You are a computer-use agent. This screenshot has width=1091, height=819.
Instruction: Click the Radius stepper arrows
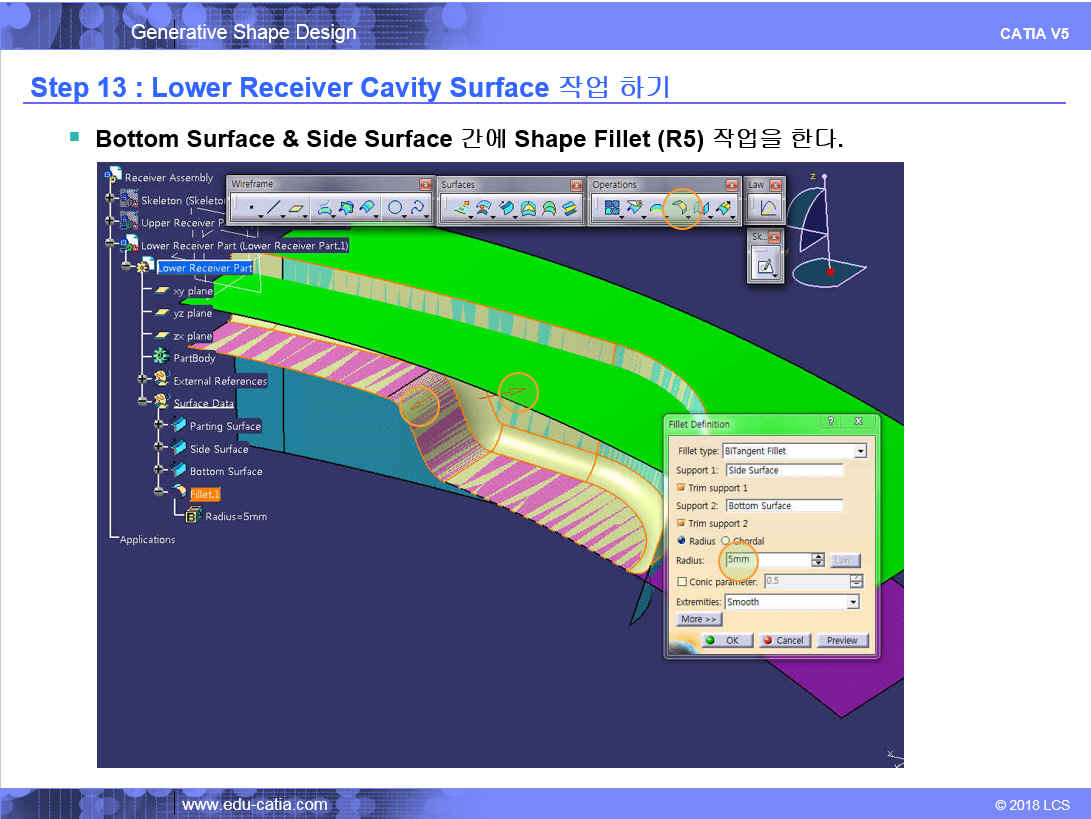pyautogui.click(x=818, y=560)
